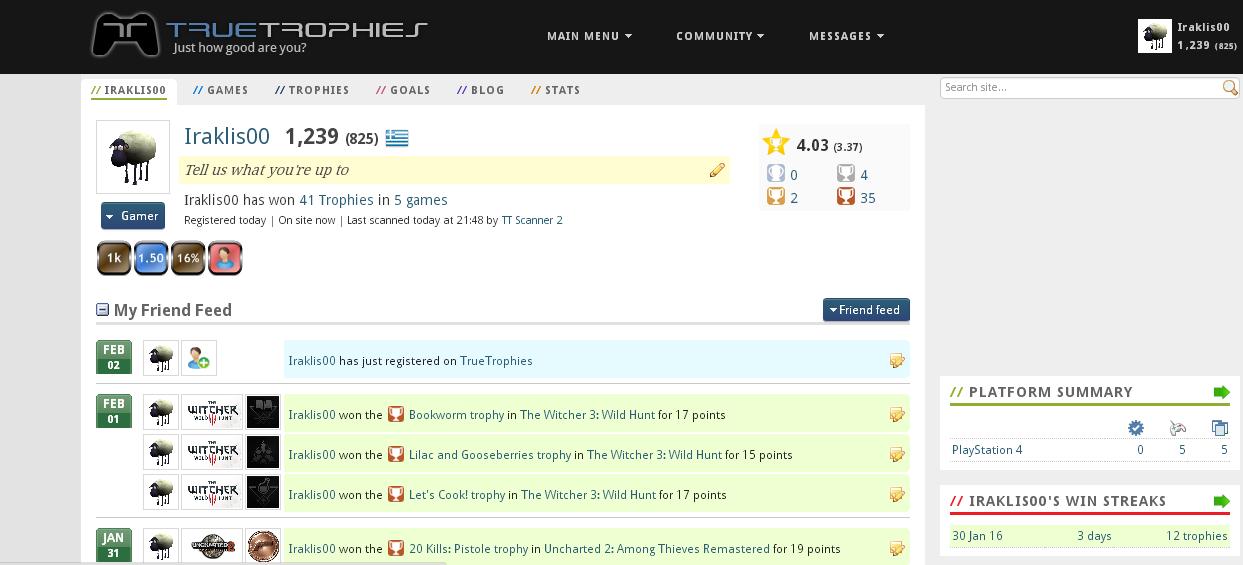Click comment icon on the registered entry
The width and height of the screenshot is (1243, 565).
[x=897, y=361]
